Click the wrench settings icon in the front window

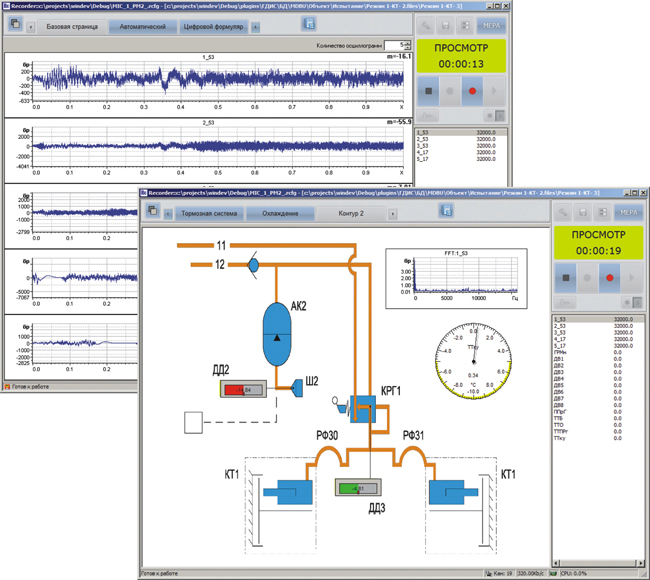pyautogui.click(x=564, y=212)
